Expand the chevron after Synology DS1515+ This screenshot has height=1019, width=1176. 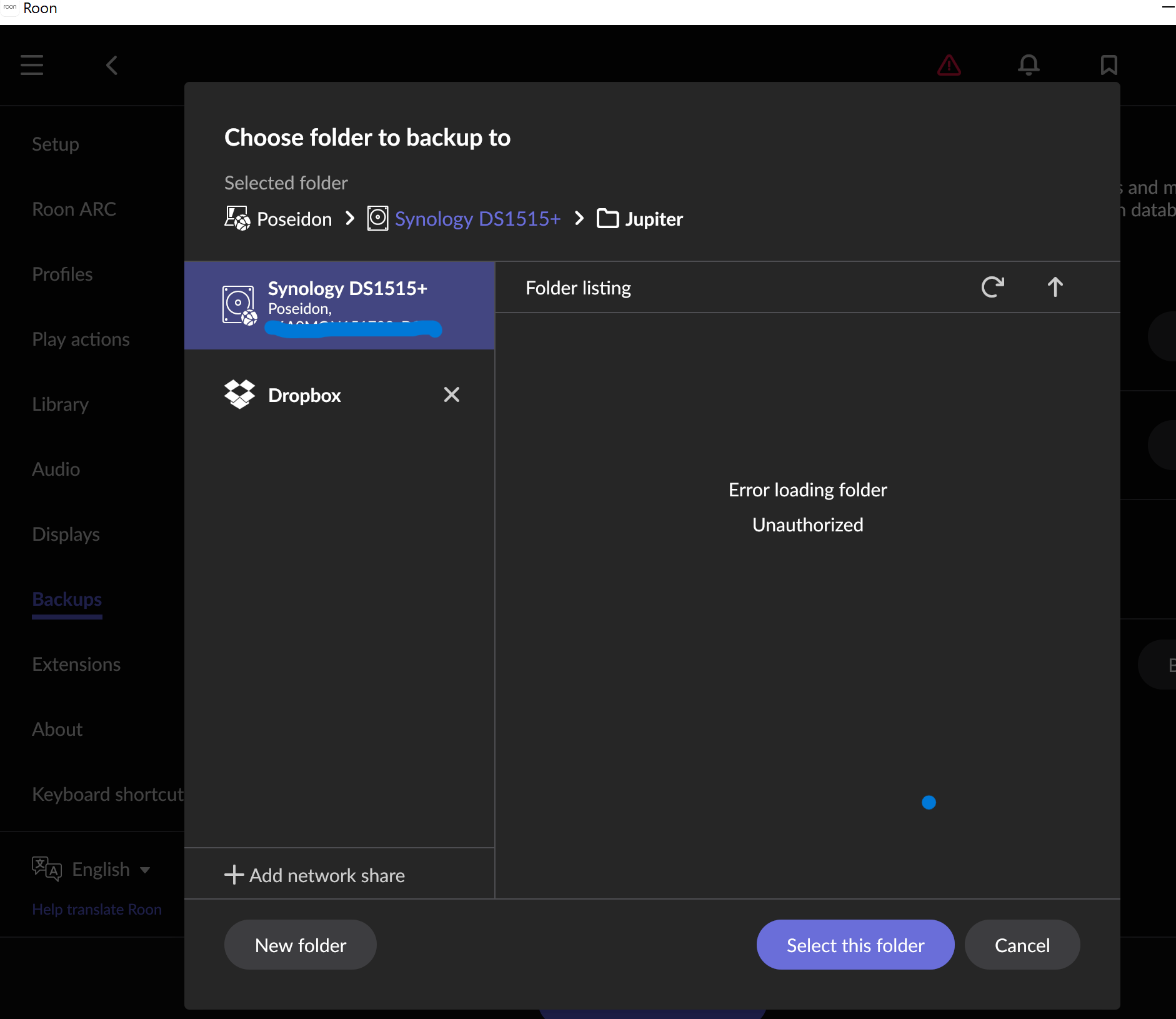click(579, 218)
